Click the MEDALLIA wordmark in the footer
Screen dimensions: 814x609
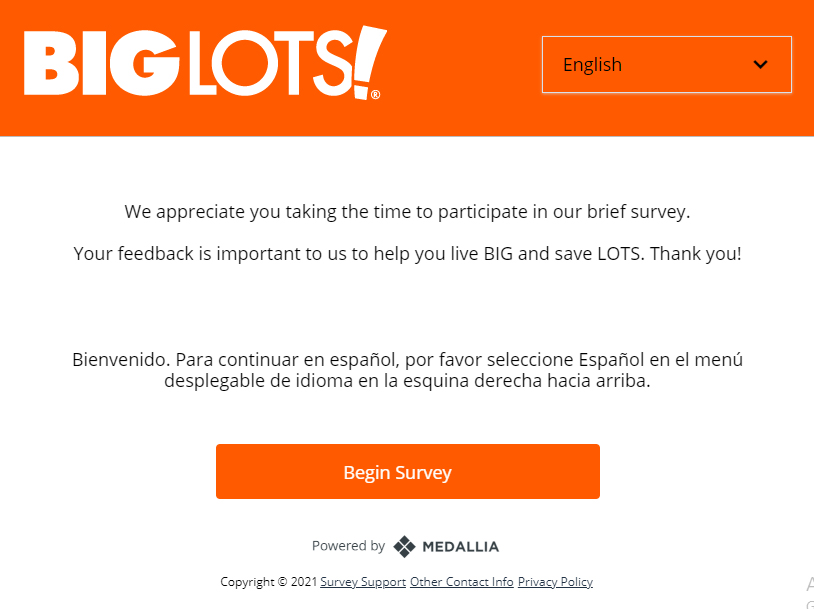pos(460,546)
